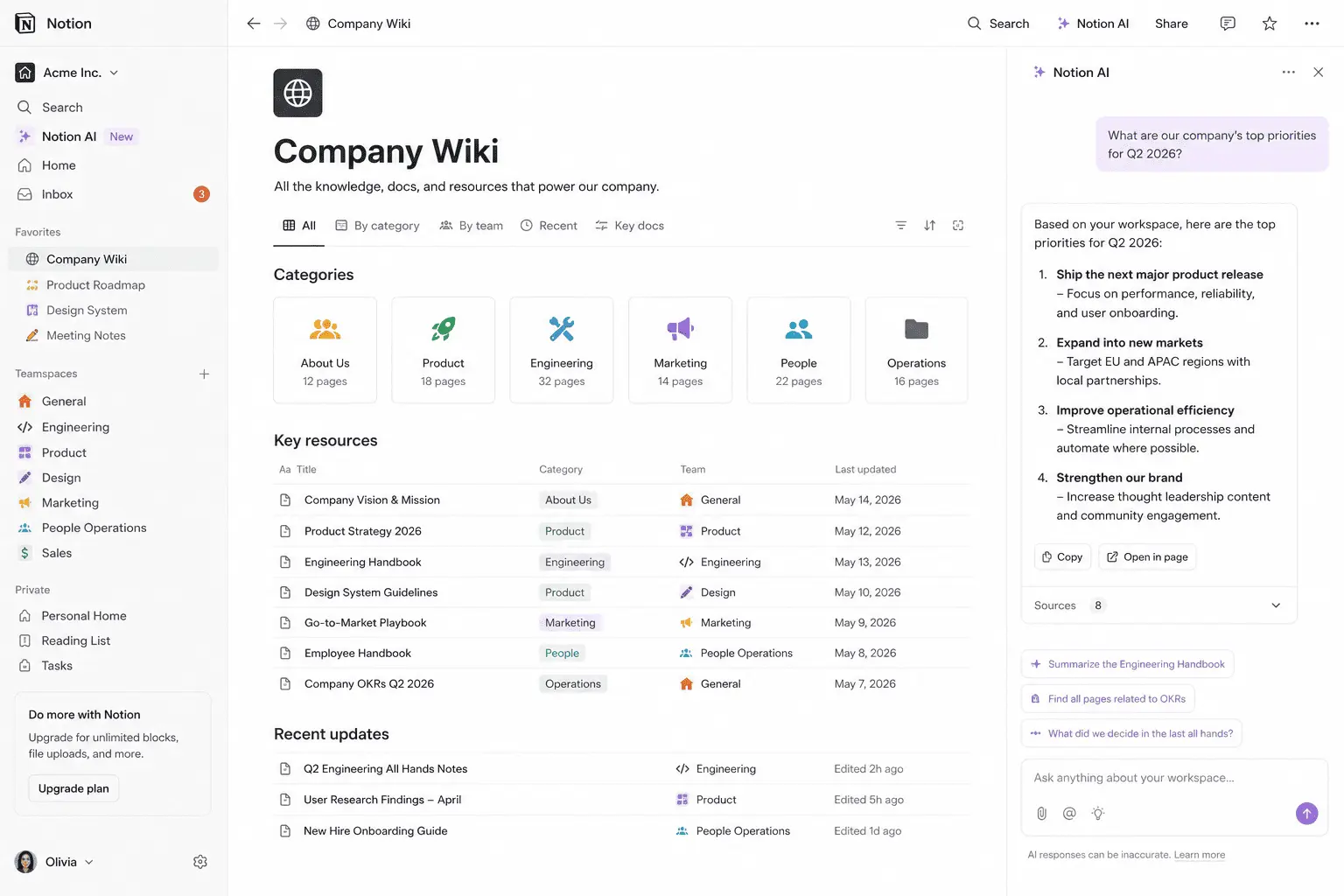
Task: Click Notion AI in the top bar
Action: coord(1093,24)
